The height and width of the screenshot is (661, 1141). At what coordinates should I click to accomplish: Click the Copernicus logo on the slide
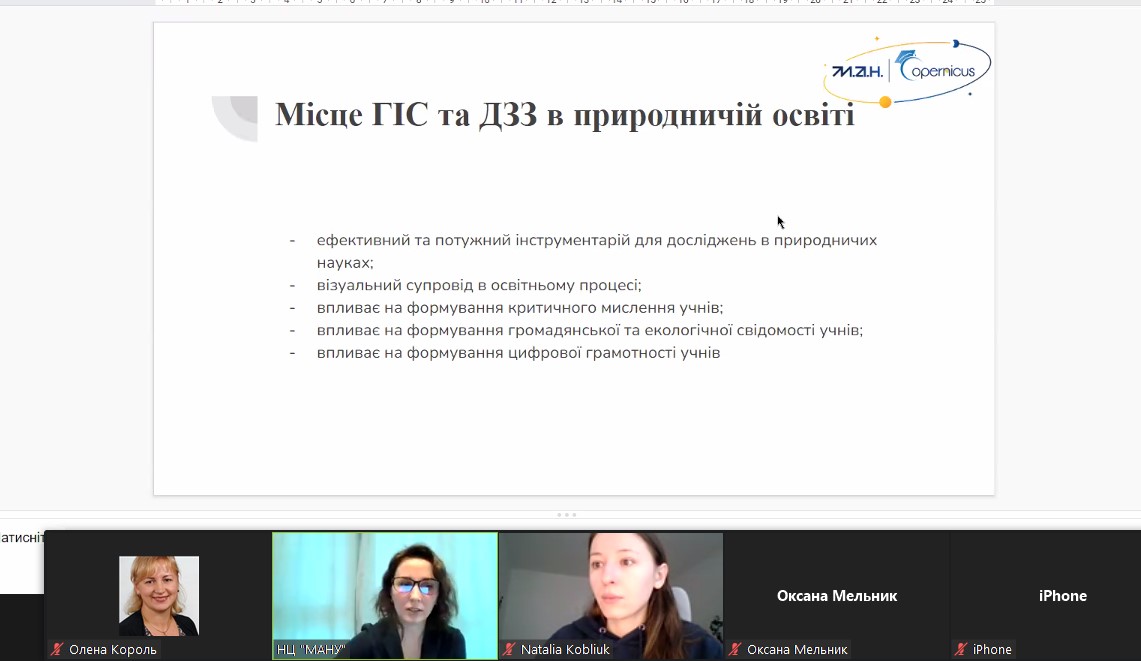tap(907, 70)
